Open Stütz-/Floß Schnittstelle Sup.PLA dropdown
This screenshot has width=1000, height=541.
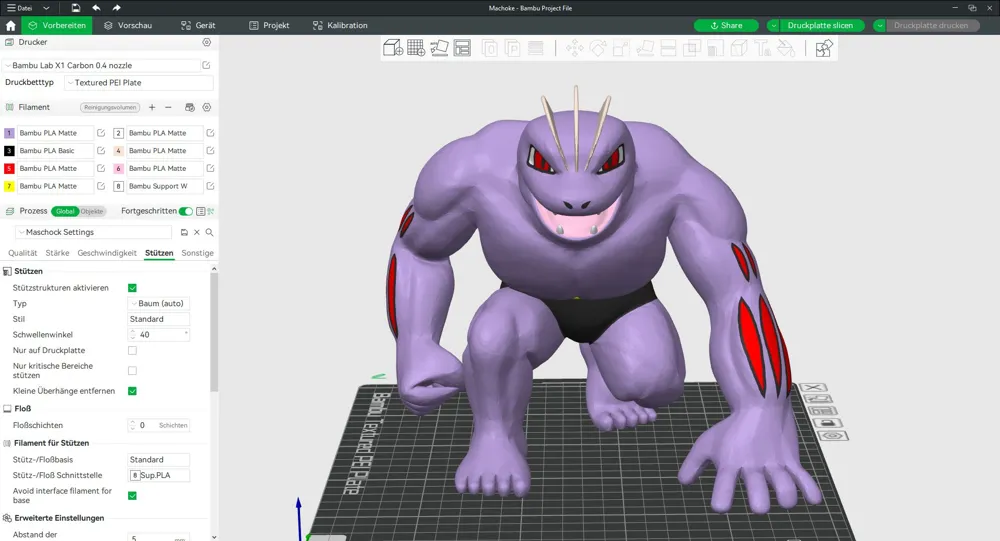(159, 475)
